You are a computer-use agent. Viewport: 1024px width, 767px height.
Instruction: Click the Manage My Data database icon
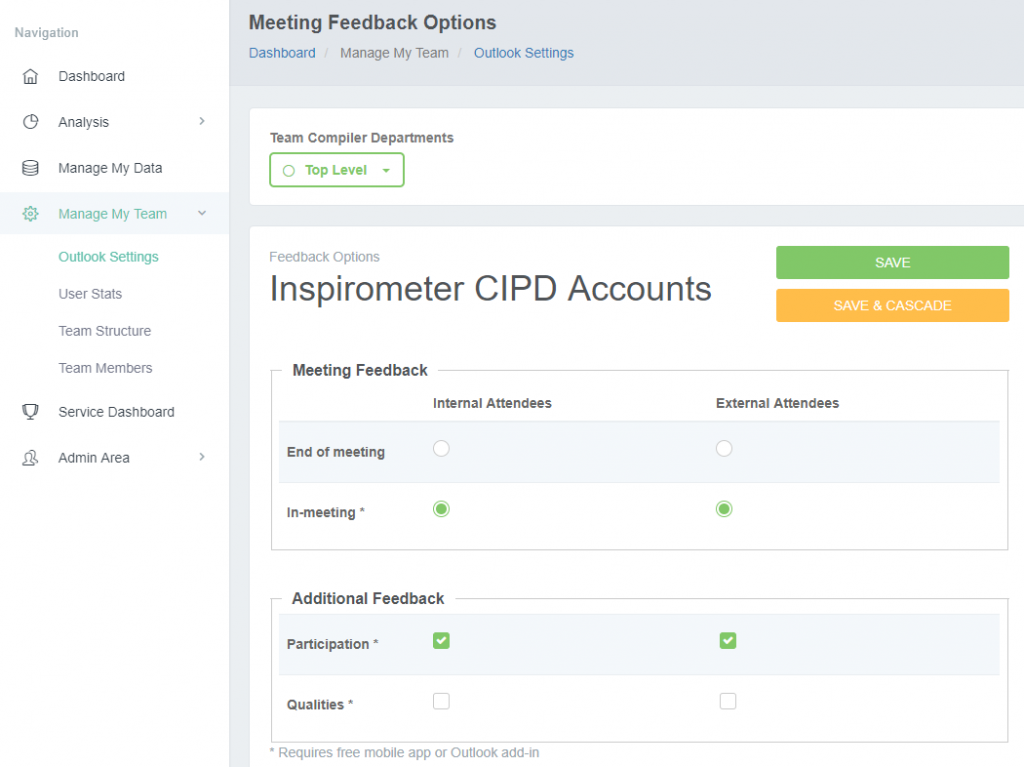coord(30,168)
